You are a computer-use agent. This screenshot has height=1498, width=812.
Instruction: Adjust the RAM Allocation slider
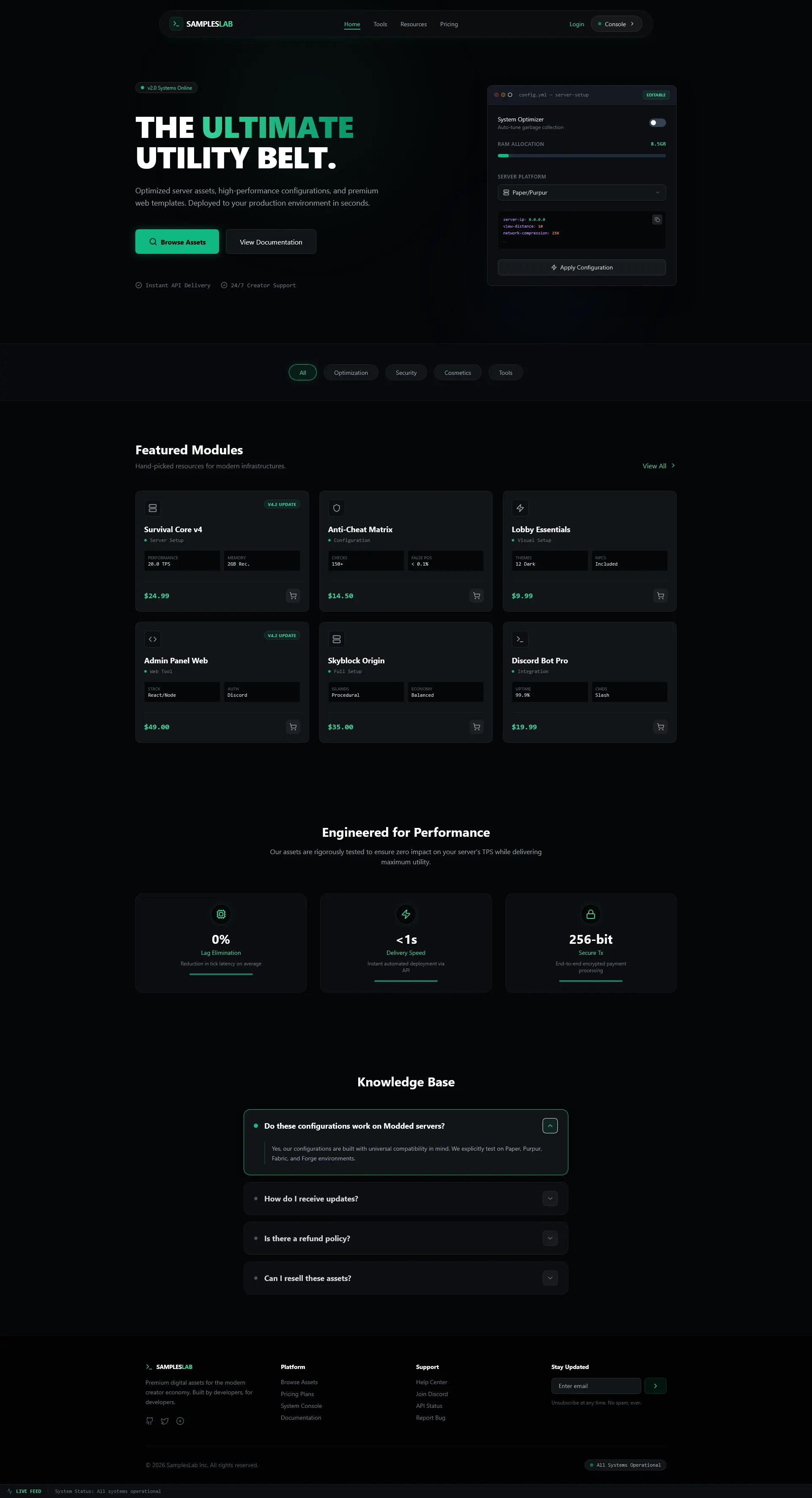581,156
